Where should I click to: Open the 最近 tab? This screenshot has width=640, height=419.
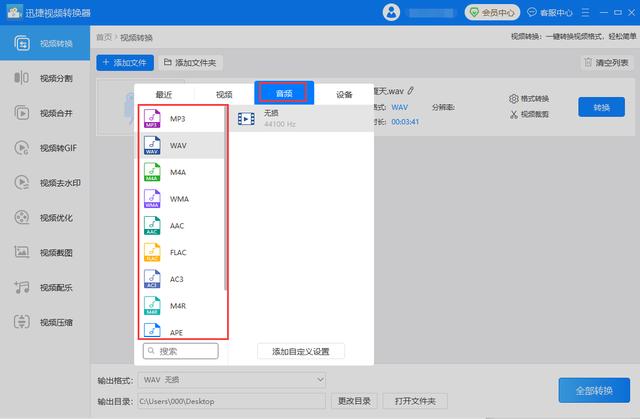coord(164,94)
